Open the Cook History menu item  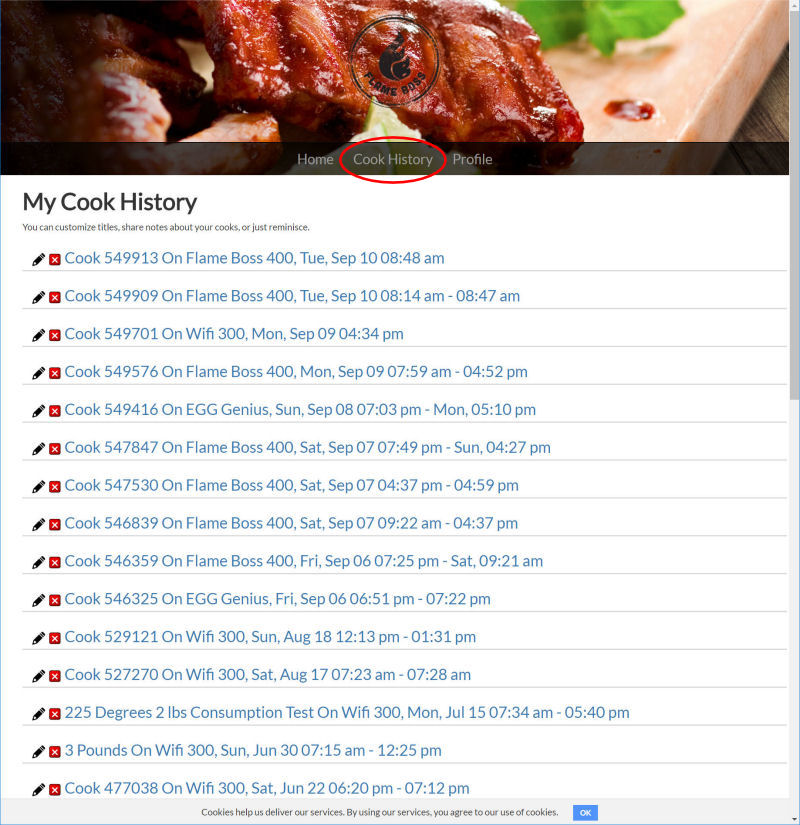pos(393,159)
